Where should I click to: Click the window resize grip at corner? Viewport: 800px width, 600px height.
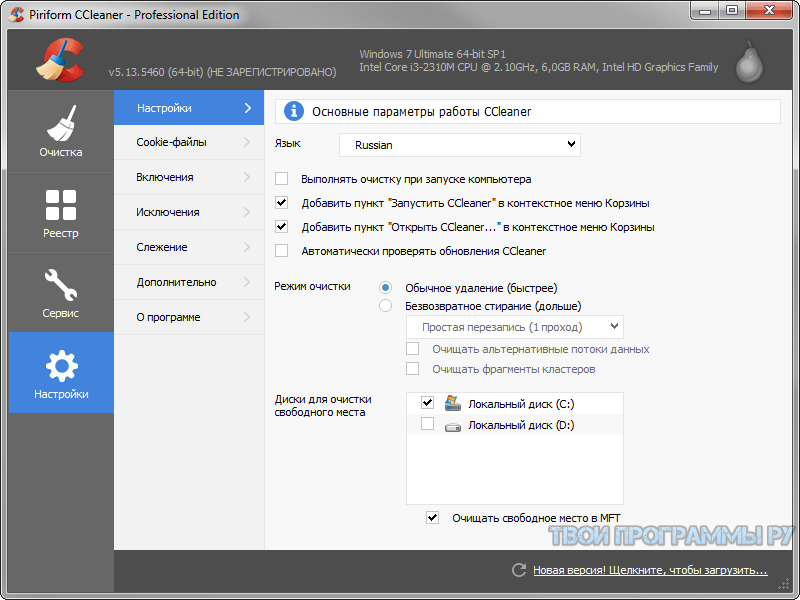tap(784, 584)
